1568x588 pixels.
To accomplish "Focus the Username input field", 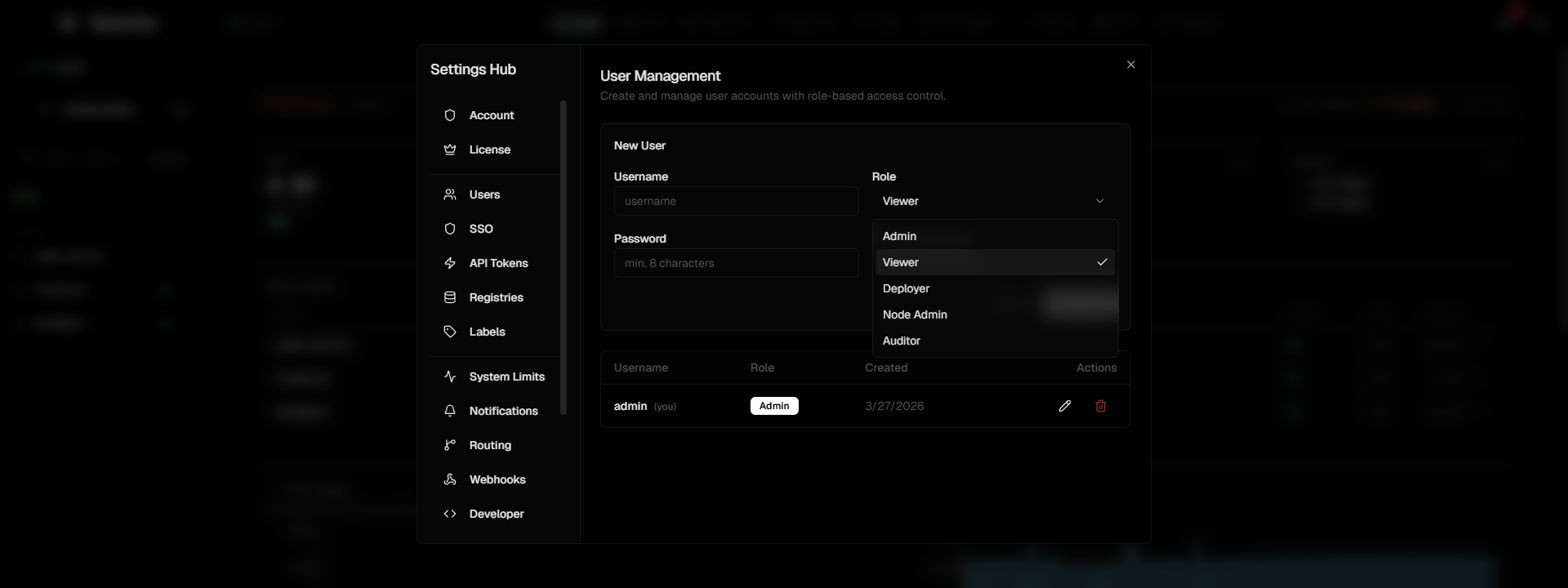I will click(x=736, y=201).
